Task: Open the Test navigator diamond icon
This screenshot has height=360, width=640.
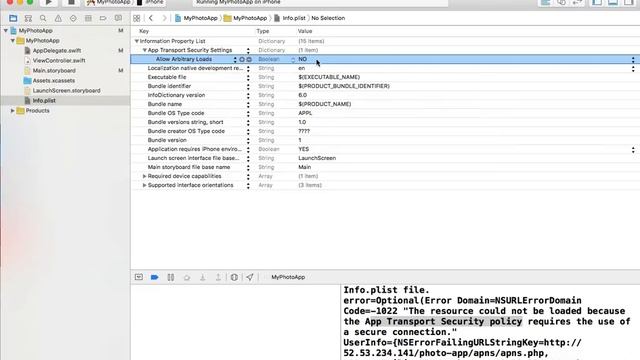Action: coord(73,18)
